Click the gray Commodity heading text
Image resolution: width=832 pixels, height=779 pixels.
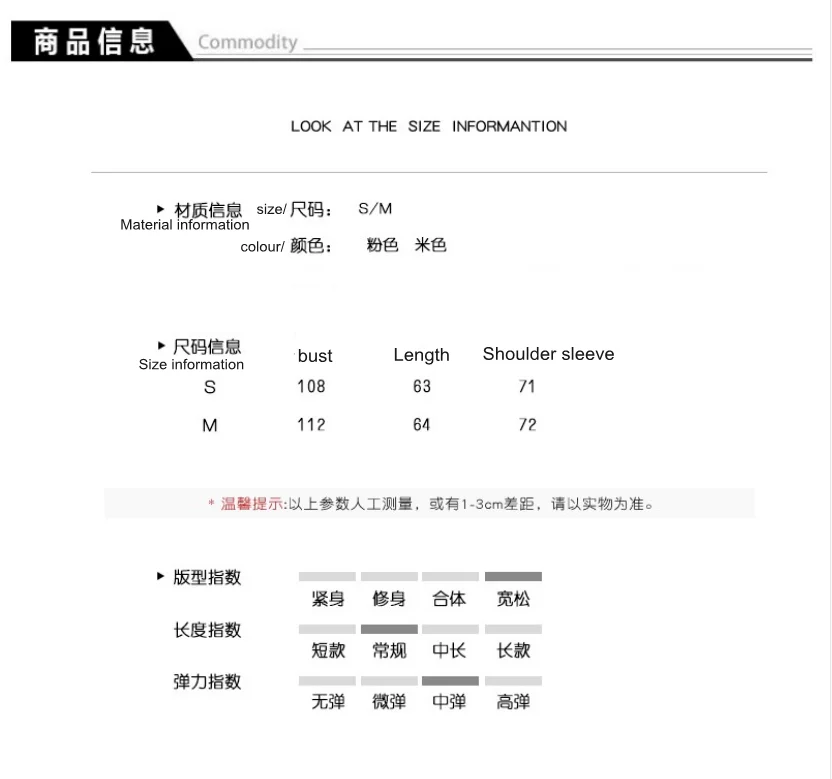(x=247, y=42)
